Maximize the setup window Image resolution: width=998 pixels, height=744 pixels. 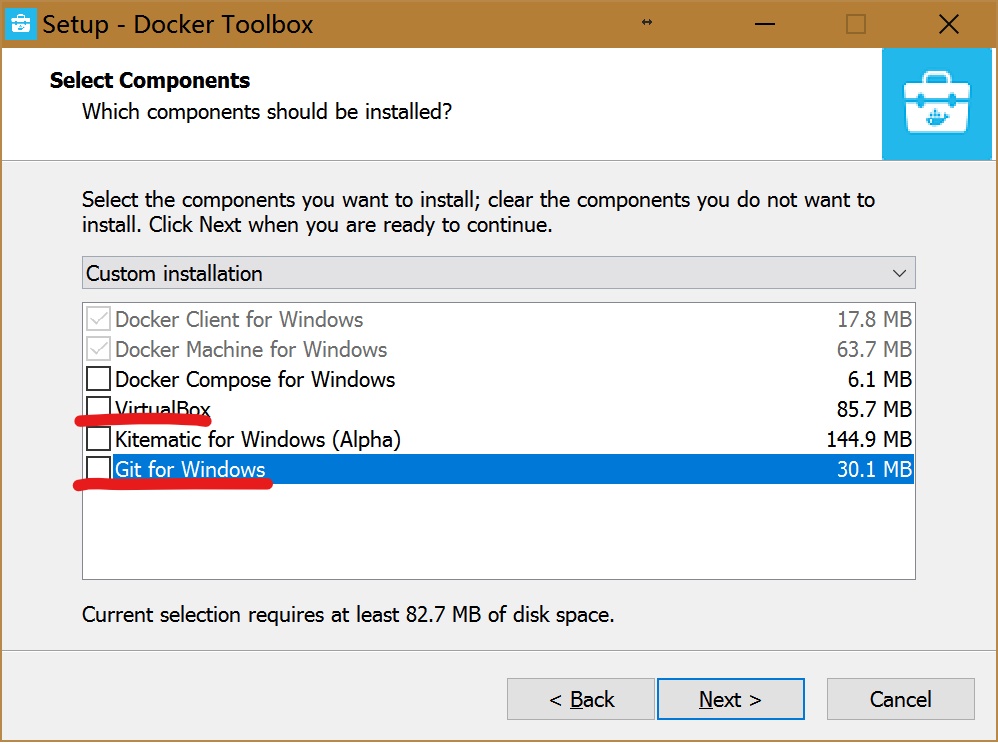(856, 24)
